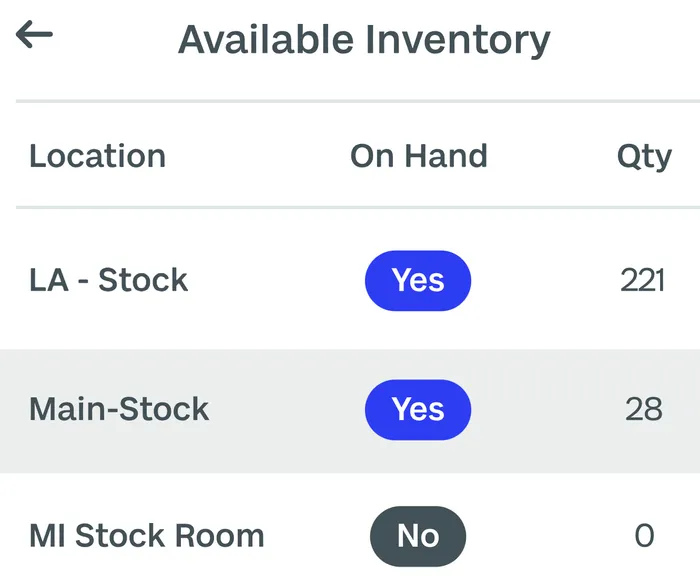The image size is (700, 579).
Task: Sort by the Location column header
Action: (97, 156)
